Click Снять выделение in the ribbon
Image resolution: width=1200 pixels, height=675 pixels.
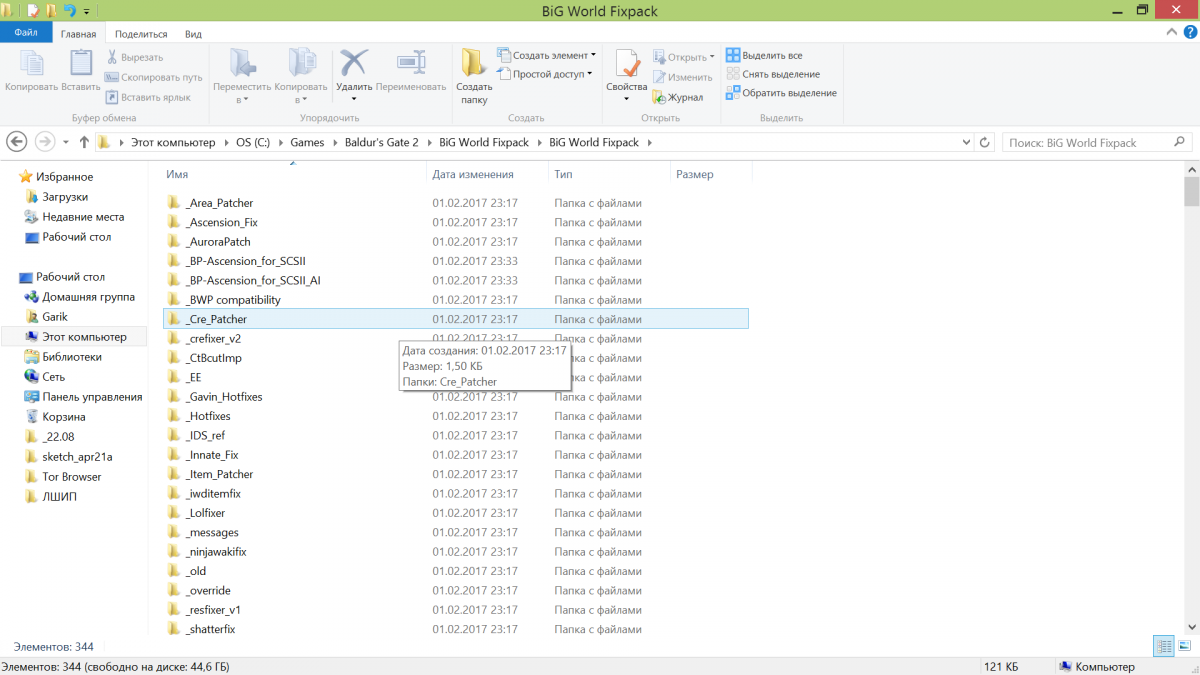(x=773, y=74)
